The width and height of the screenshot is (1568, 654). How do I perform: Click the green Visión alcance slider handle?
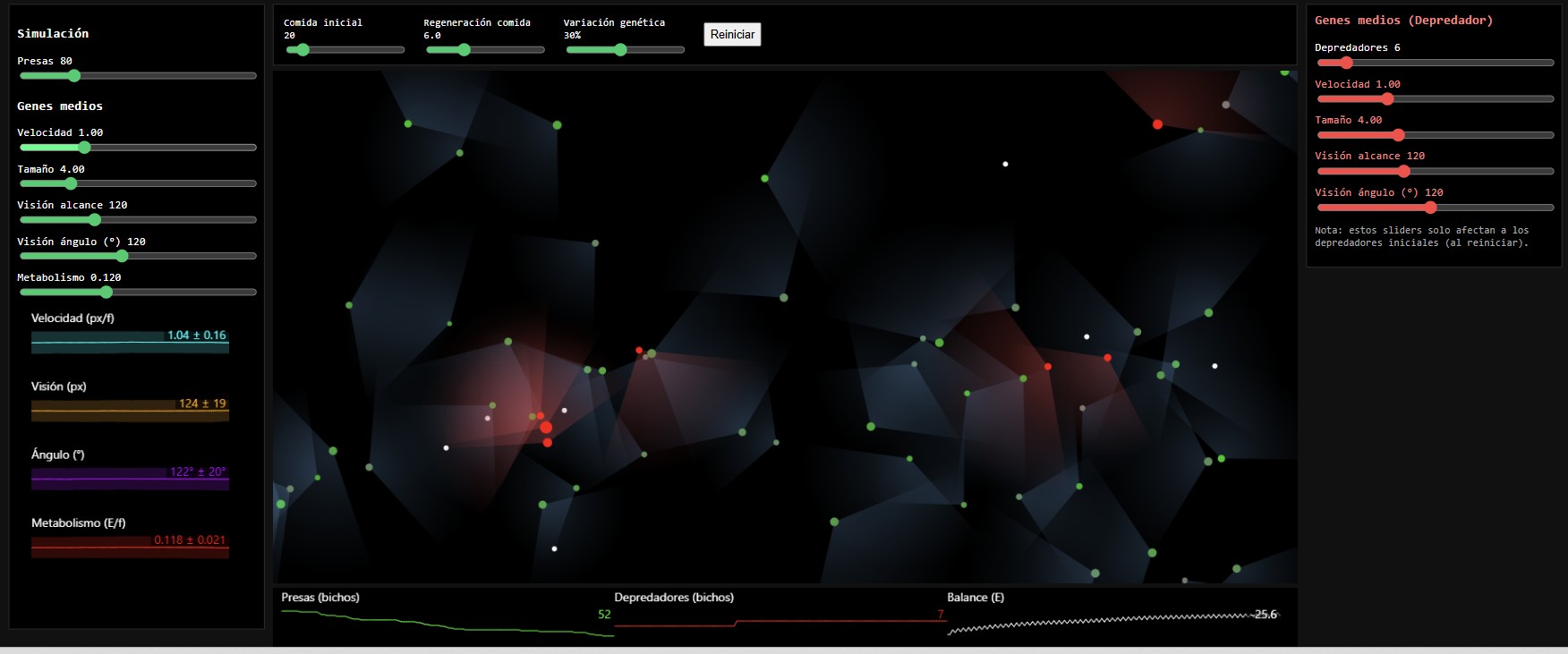point(95,220)
